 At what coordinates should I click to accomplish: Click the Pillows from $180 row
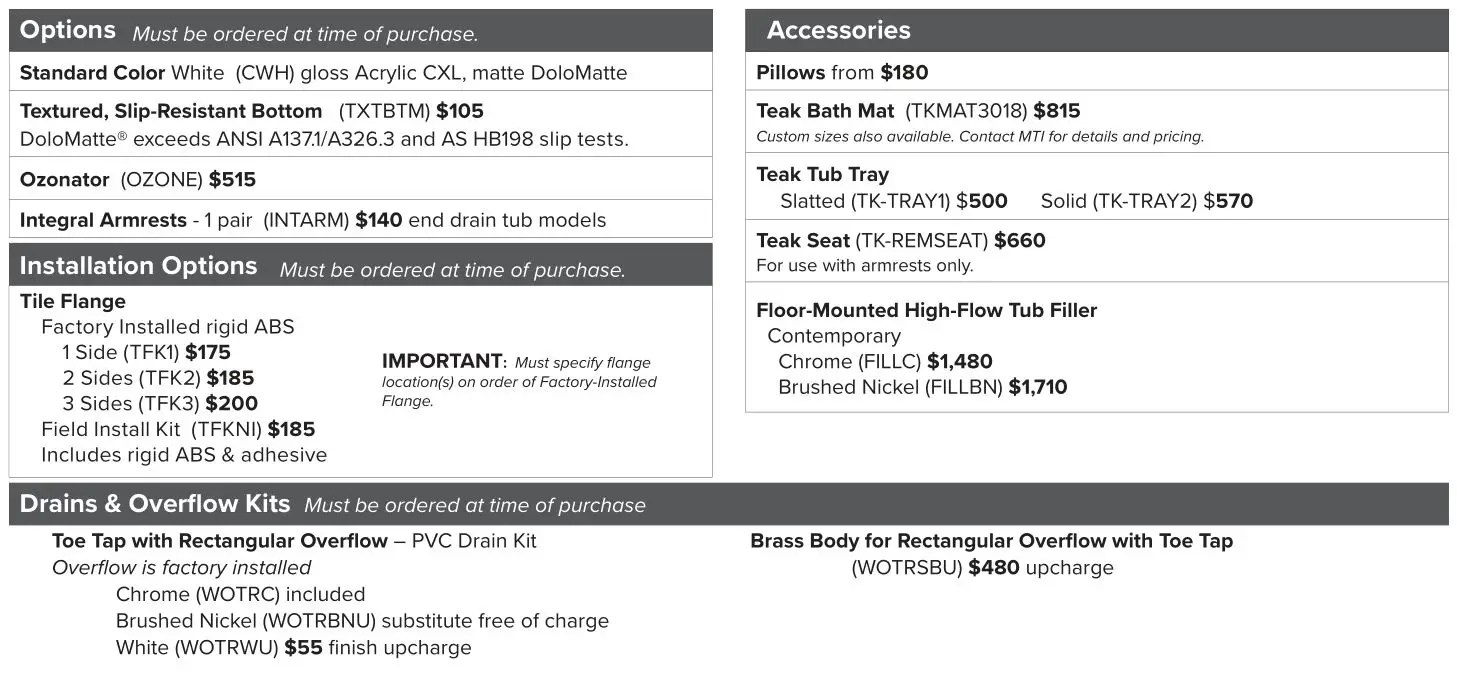click(842, 73)
